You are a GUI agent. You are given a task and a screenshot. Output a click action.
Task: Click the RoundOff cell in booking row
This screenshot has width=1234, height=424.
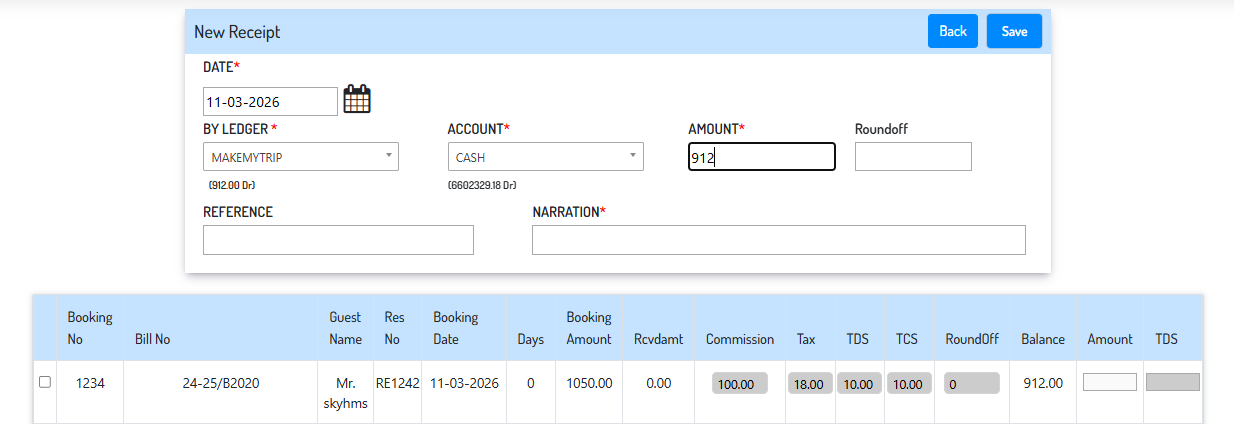click(x=971, y=384)
